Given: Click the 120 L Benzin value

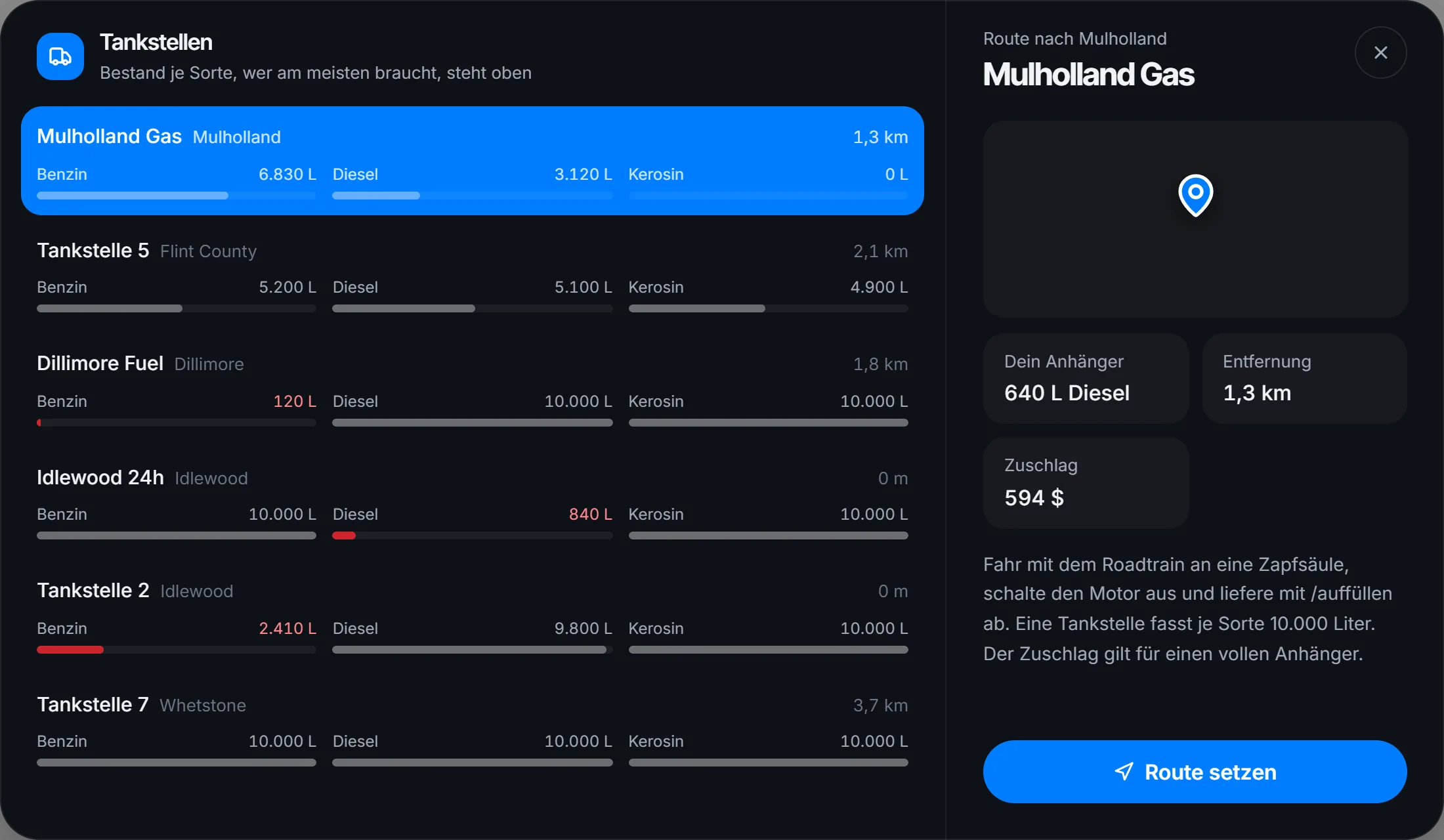Looking at the screenshot, I should (x=295, y=401).
